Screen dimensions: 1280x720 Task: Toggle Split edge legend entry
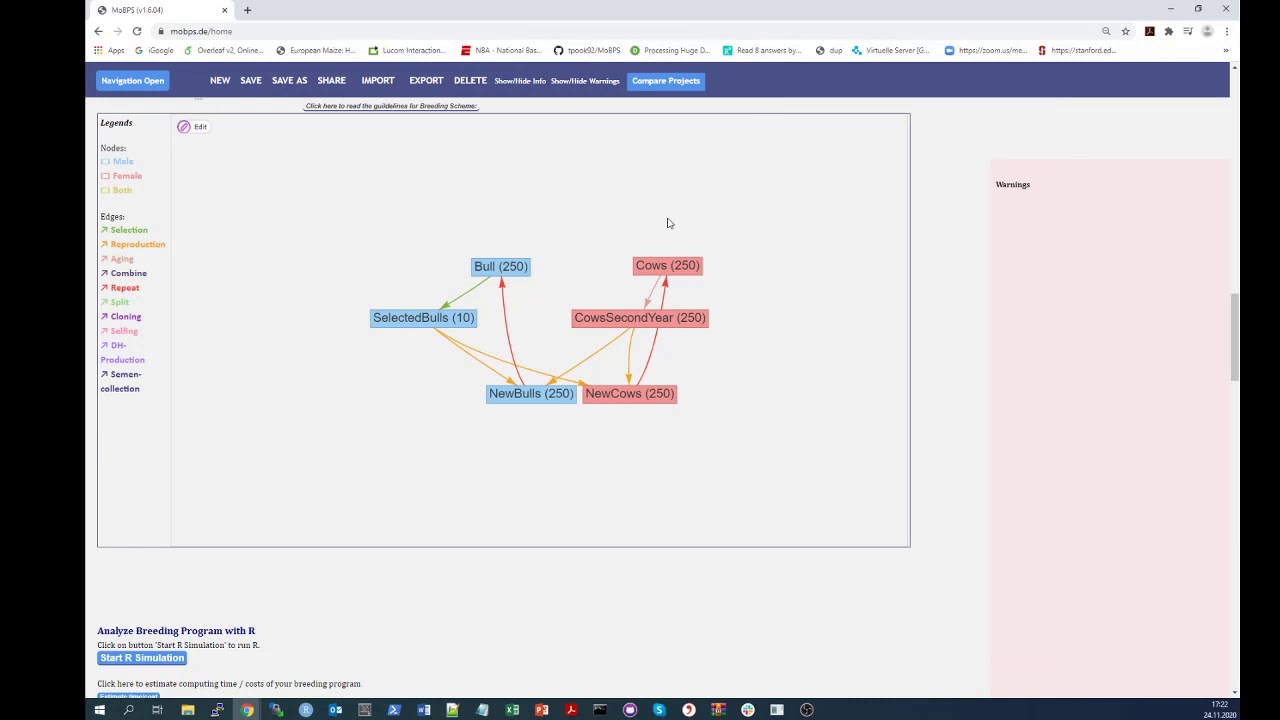(x=115, y=302)
